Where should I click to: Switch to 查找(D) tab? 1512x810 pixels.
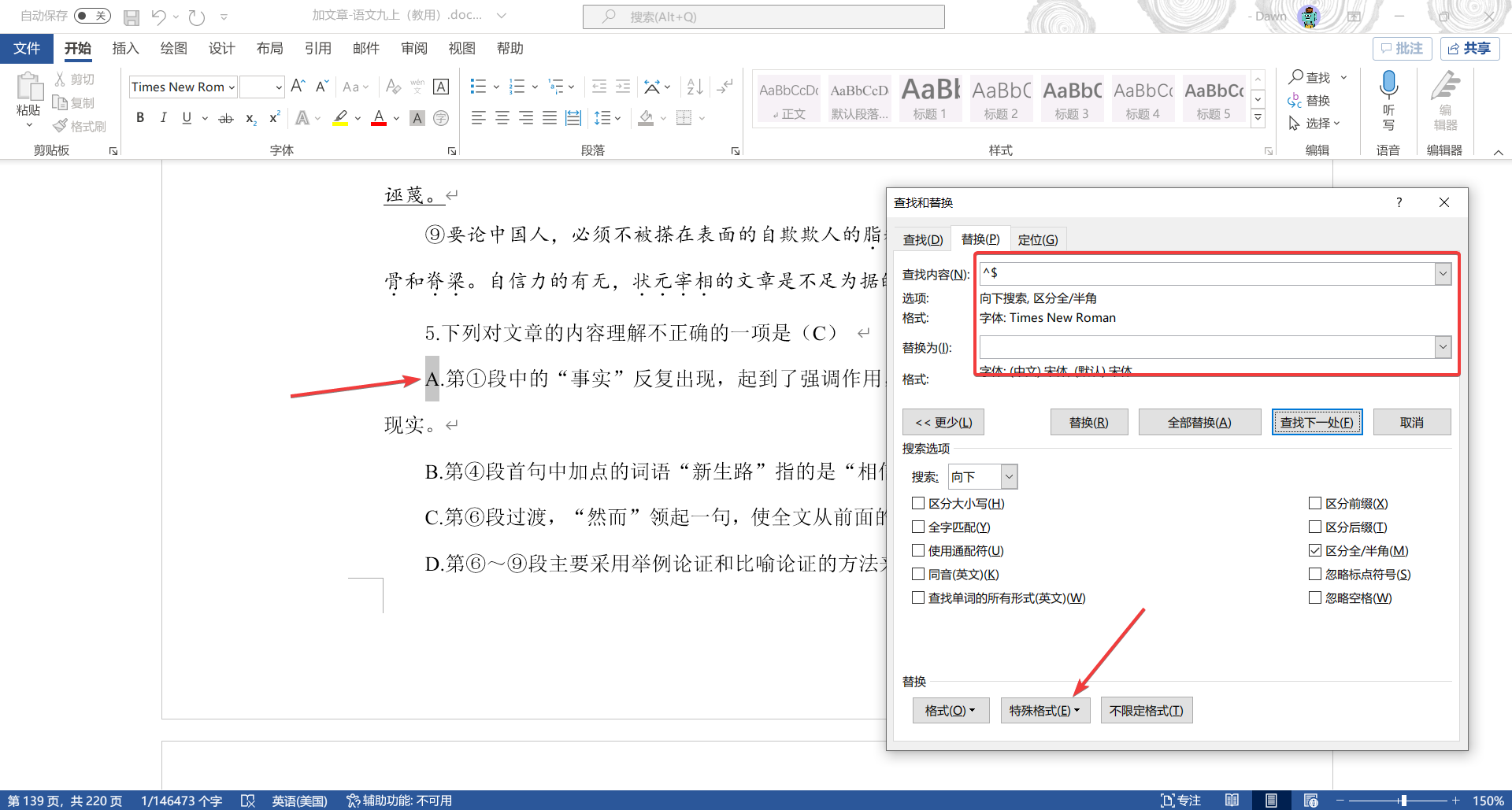923,239
